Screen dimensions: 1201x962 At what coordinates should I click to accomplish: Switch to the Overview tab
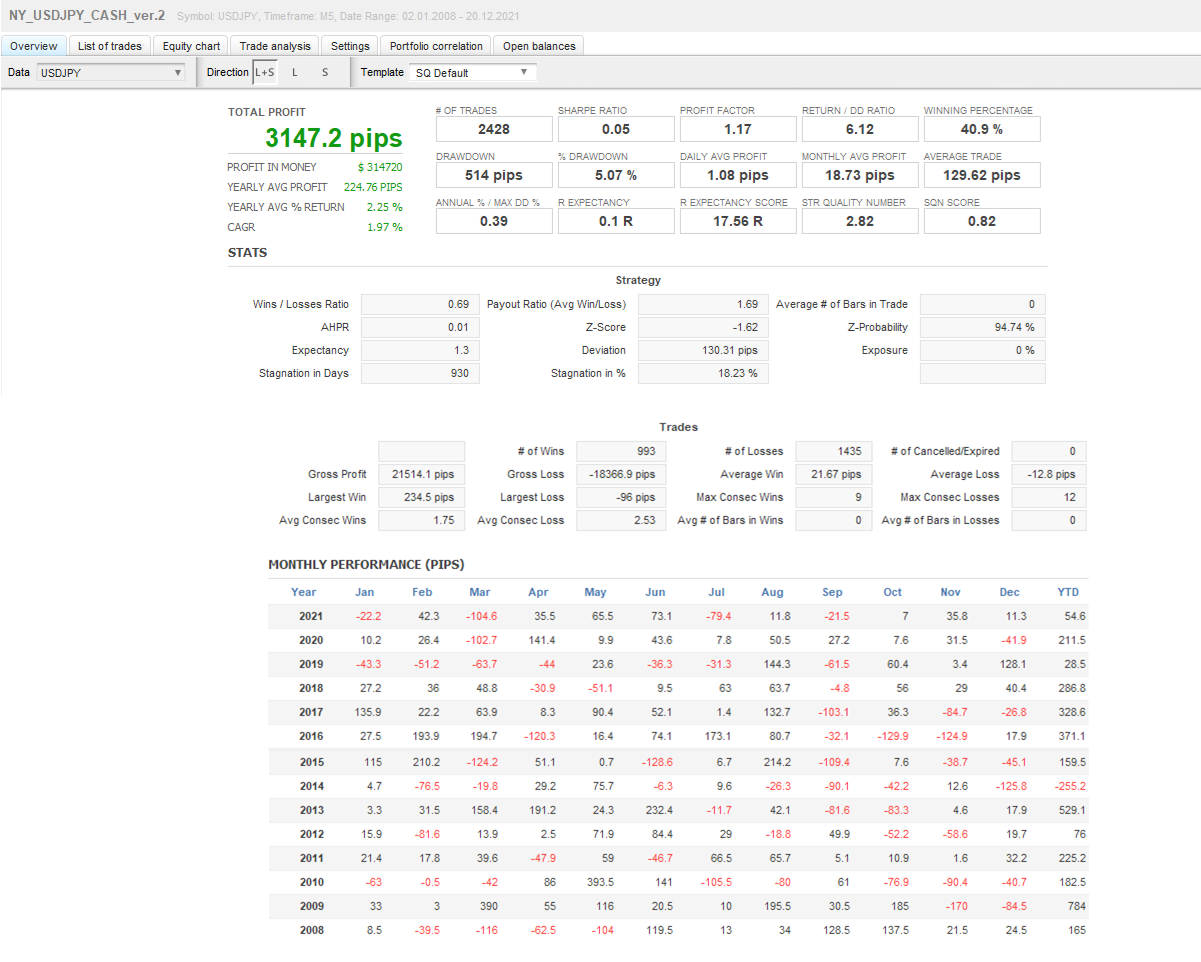34,46
